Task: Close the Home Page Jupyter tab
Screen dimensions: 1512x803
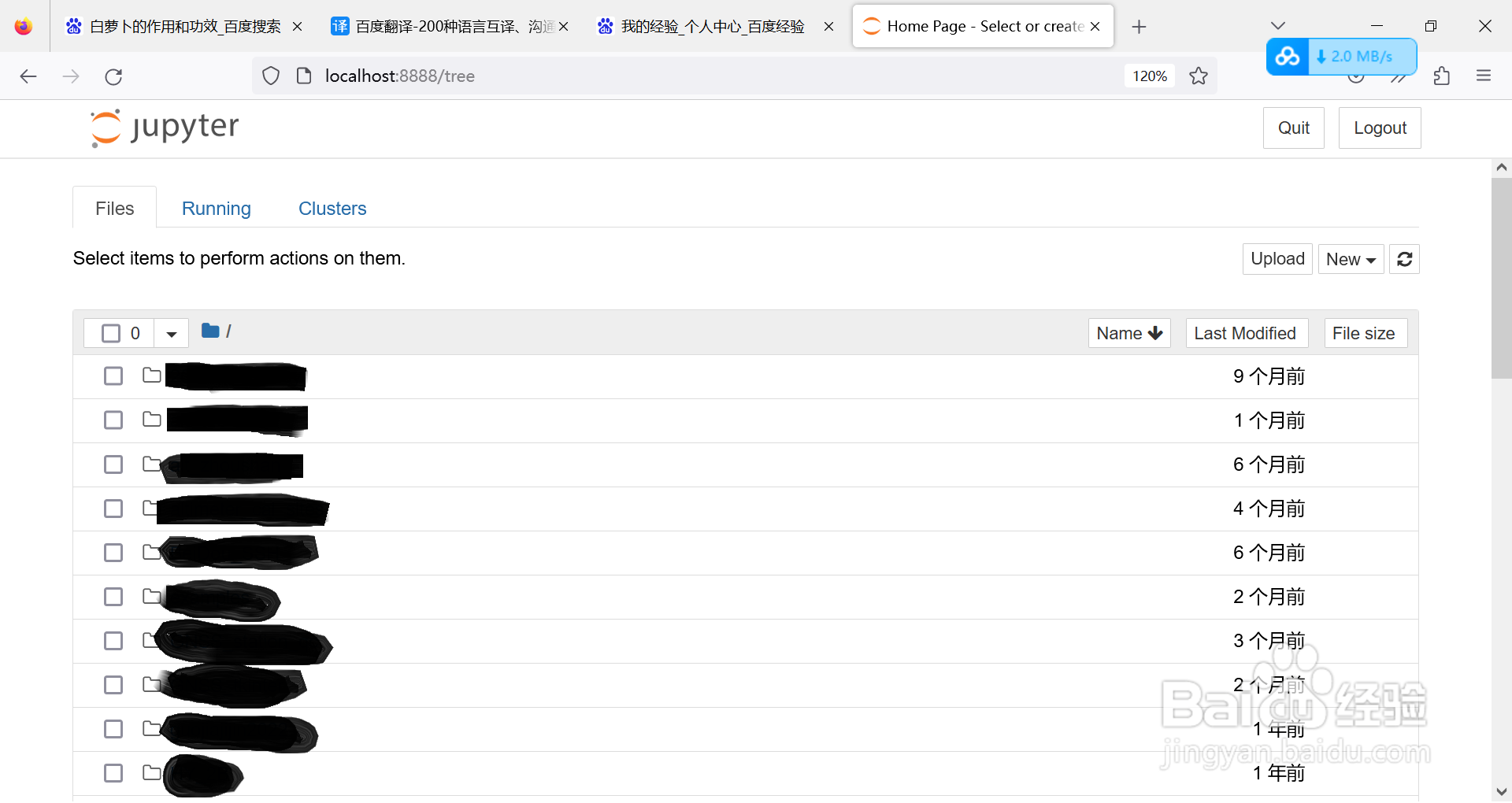Action: point(1095,26)
